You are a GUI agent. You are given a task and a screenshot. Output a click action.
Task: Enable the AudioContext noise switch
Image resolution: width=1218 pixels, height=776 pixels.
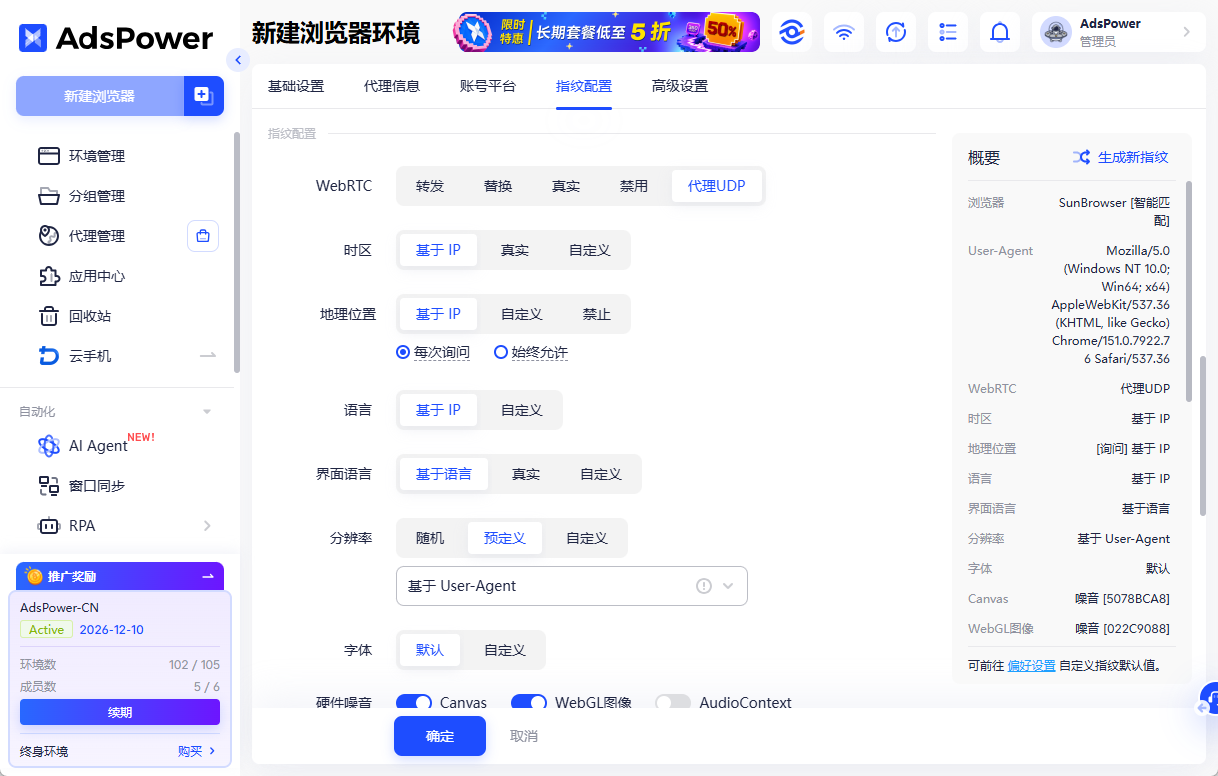point(673,703)
